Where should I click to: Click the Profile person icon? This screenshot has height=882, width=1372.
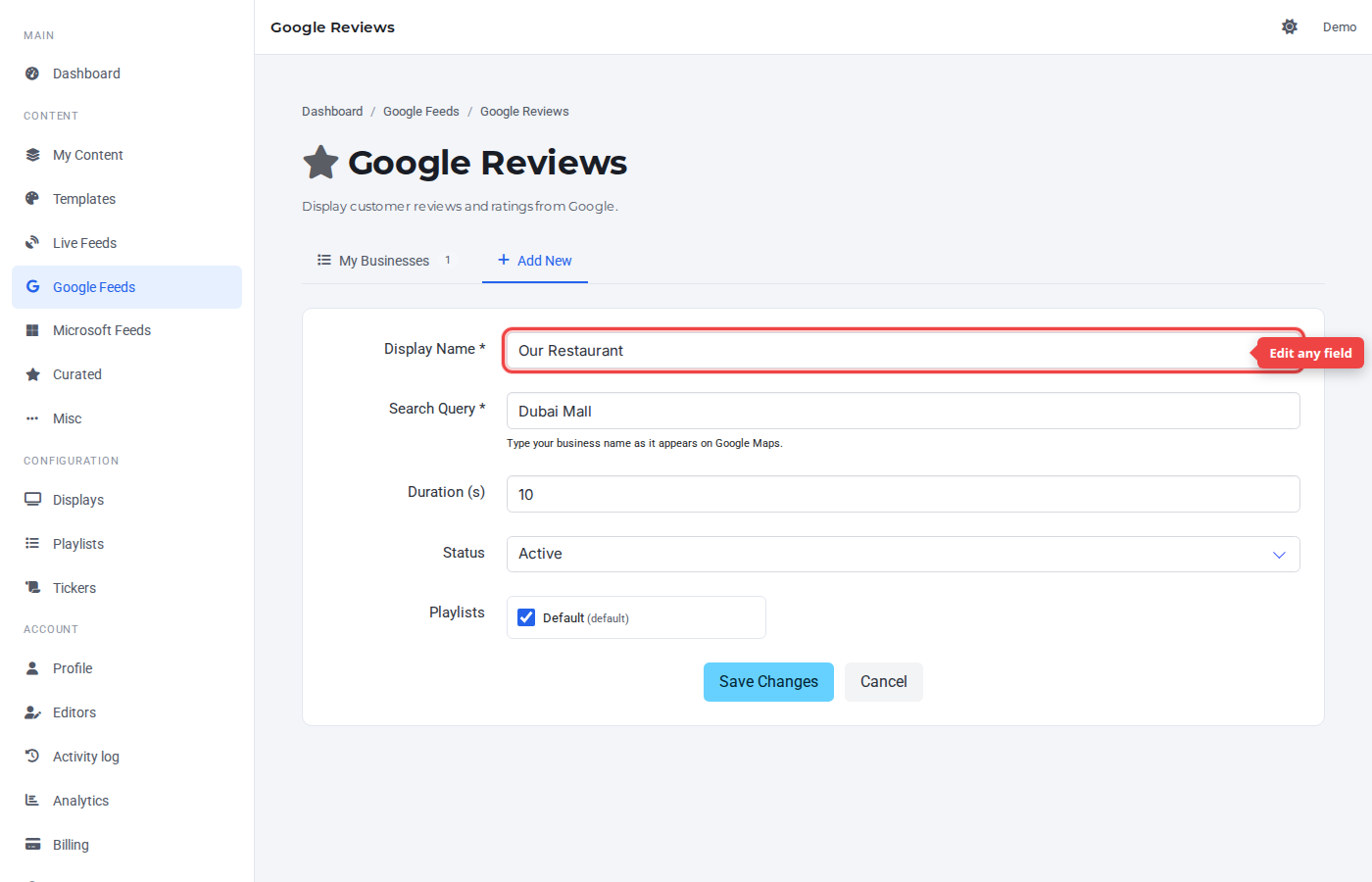(x=32, y=668)
